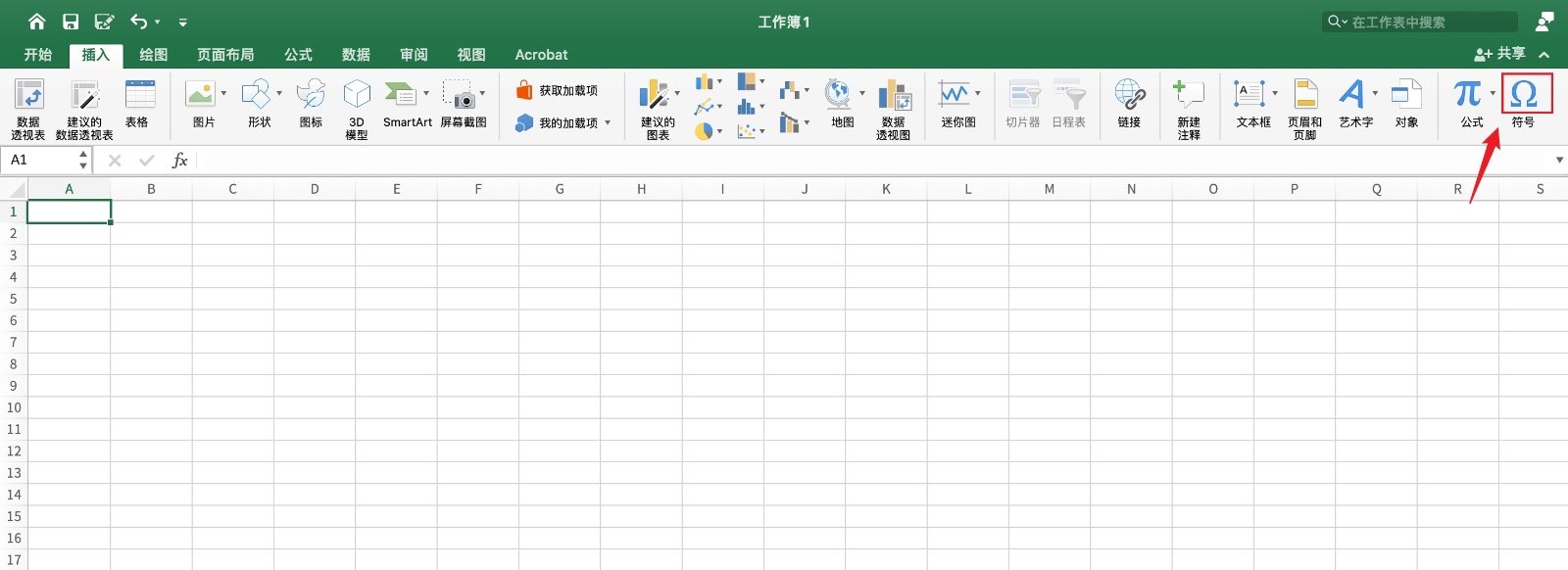Viewport: 1568px width, 570px height.
Task: Open the 我的加载项 dropdown arrow
Action: click(608, 123)
